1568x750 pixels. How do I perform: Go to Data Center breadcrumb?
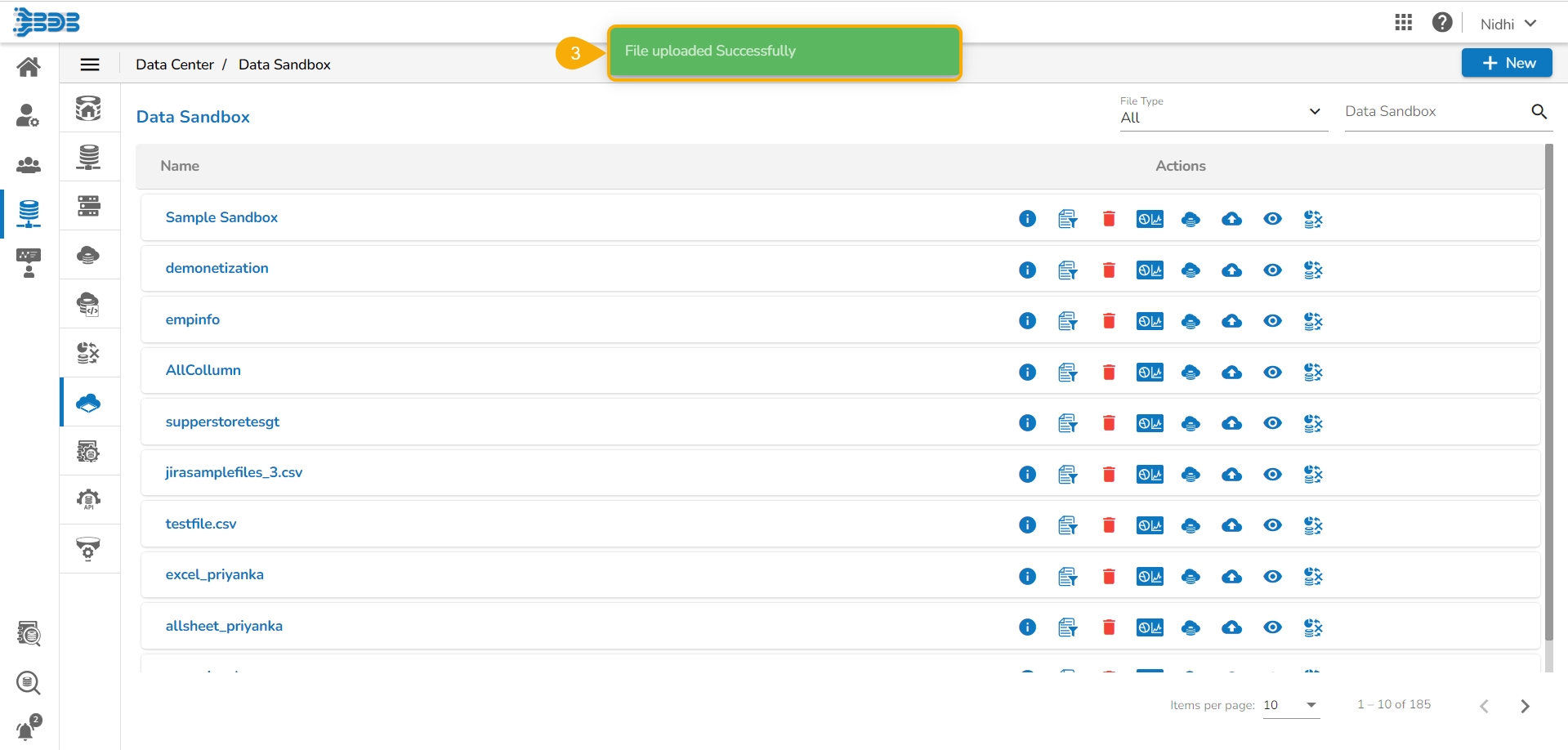click(174, 65)
